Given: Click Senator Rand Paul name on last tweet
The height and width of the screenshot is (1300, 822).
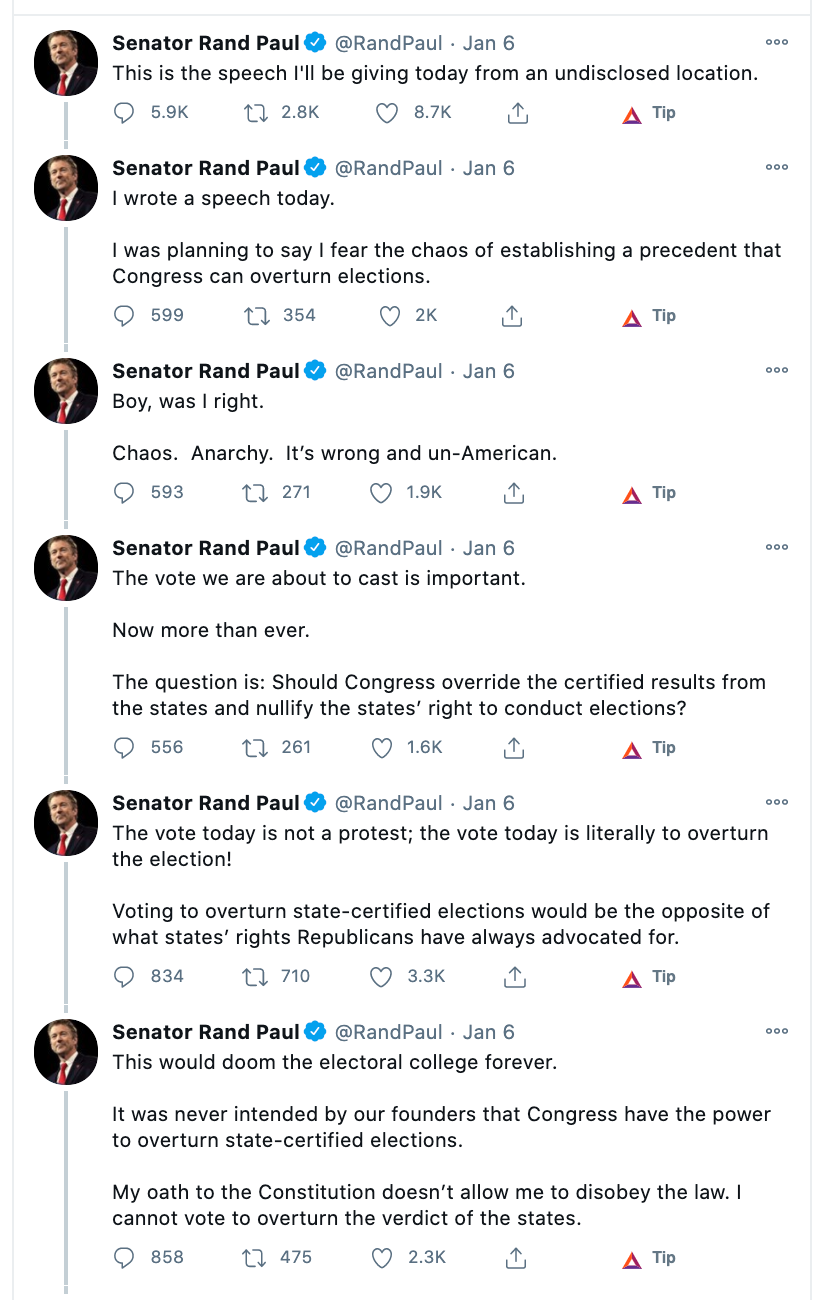Looking at the screenshot, I should click(x=206, y=1032).
